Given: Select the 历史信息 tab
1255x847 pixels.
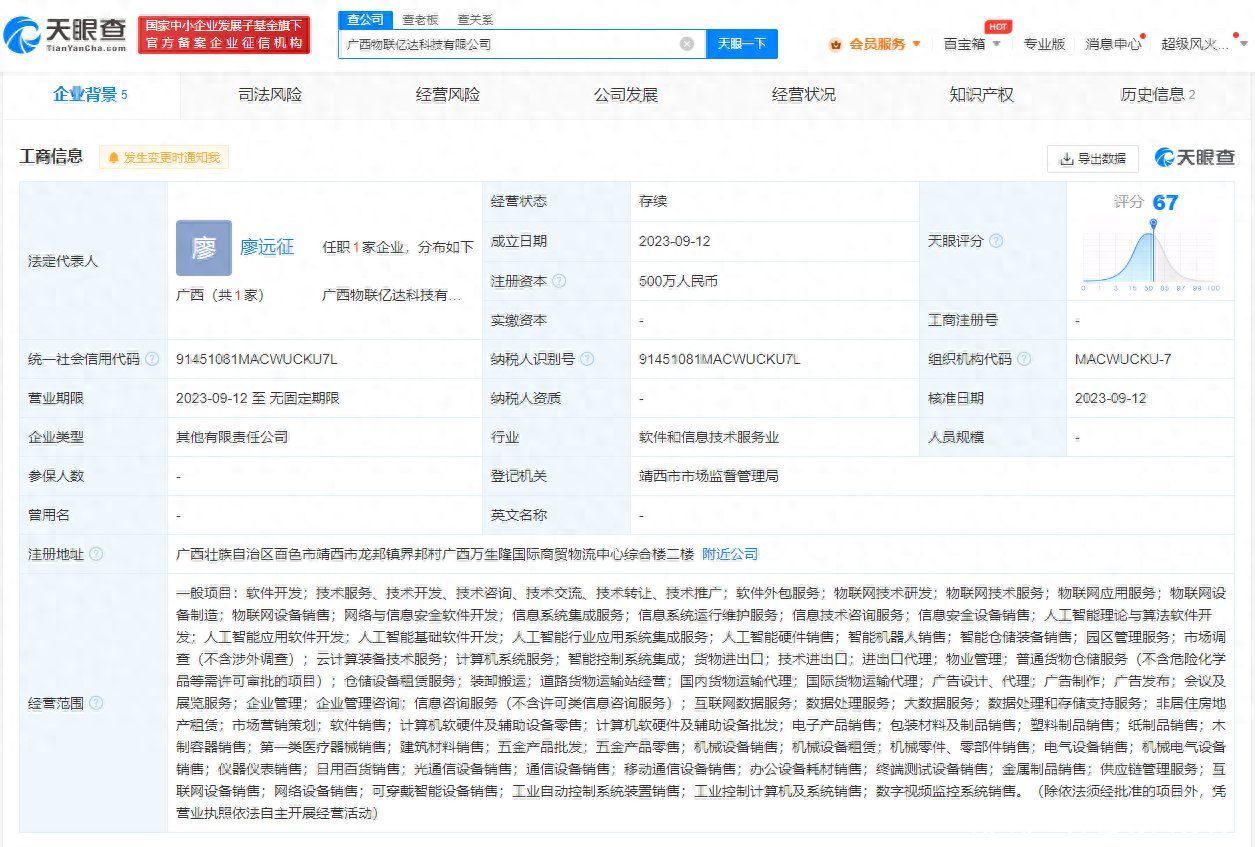Looking at the screenshot, I should tap(1158, 95).
